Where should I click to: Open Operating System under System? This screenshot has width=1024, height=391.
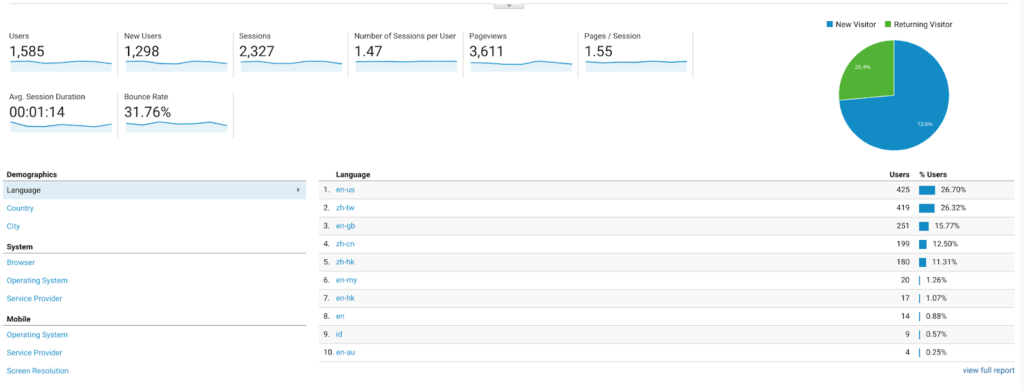point(37,281)
